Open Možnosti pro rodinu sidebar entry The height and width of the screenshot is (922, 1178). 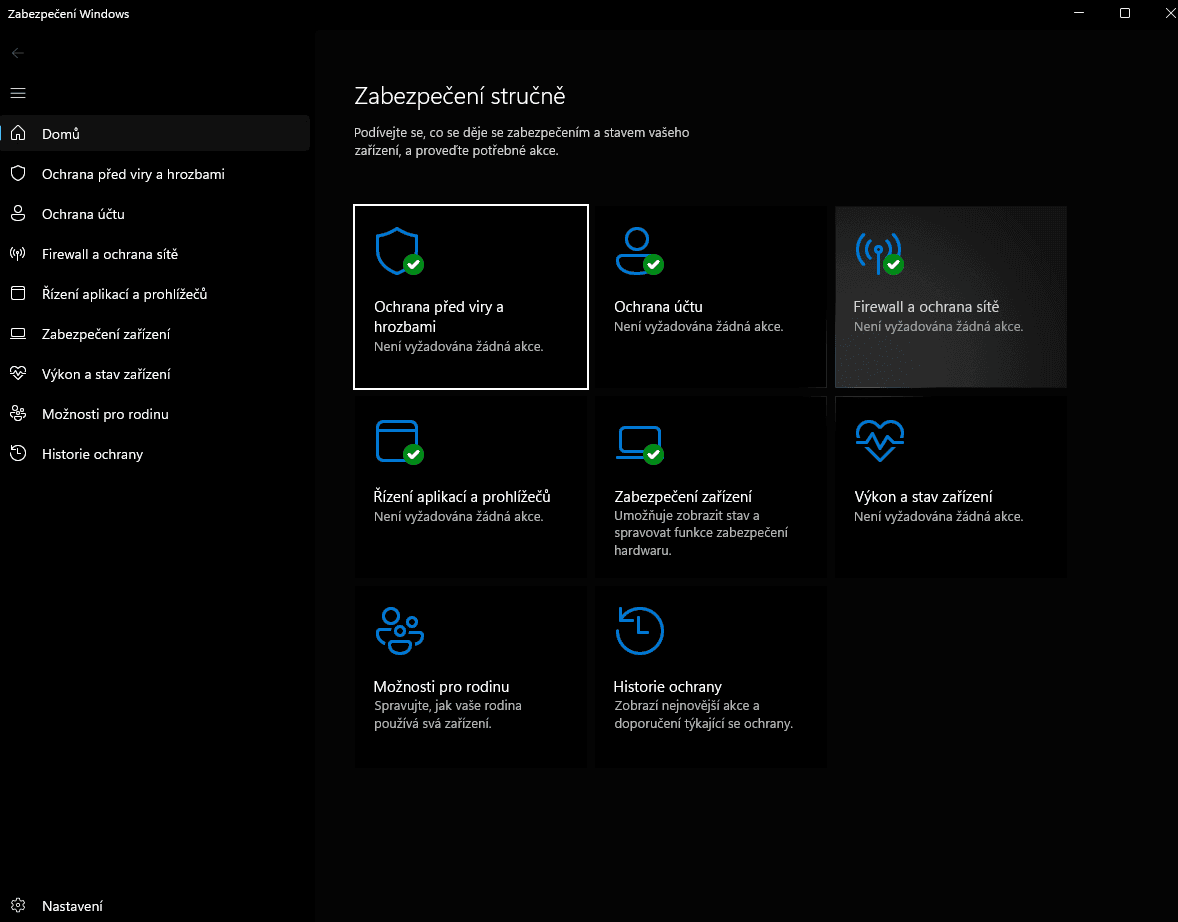click(155, 413)
